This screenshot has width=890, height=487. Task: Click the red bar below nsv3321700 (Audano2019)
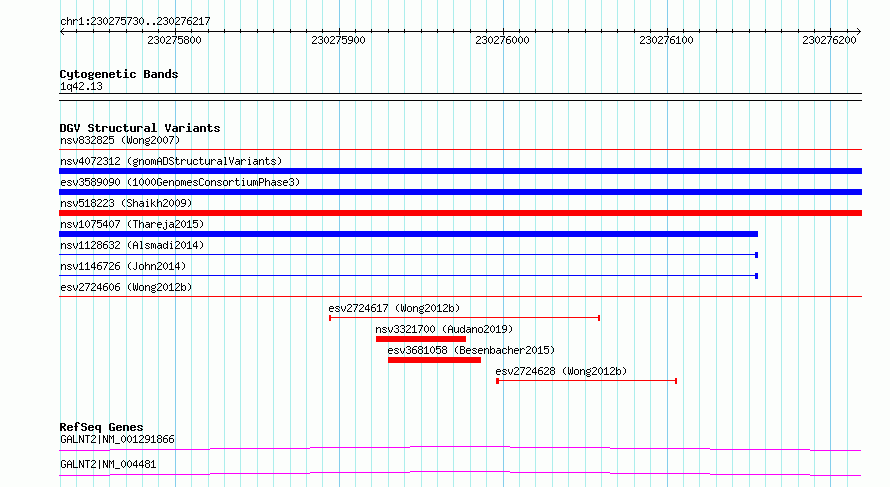coord(421,339)
